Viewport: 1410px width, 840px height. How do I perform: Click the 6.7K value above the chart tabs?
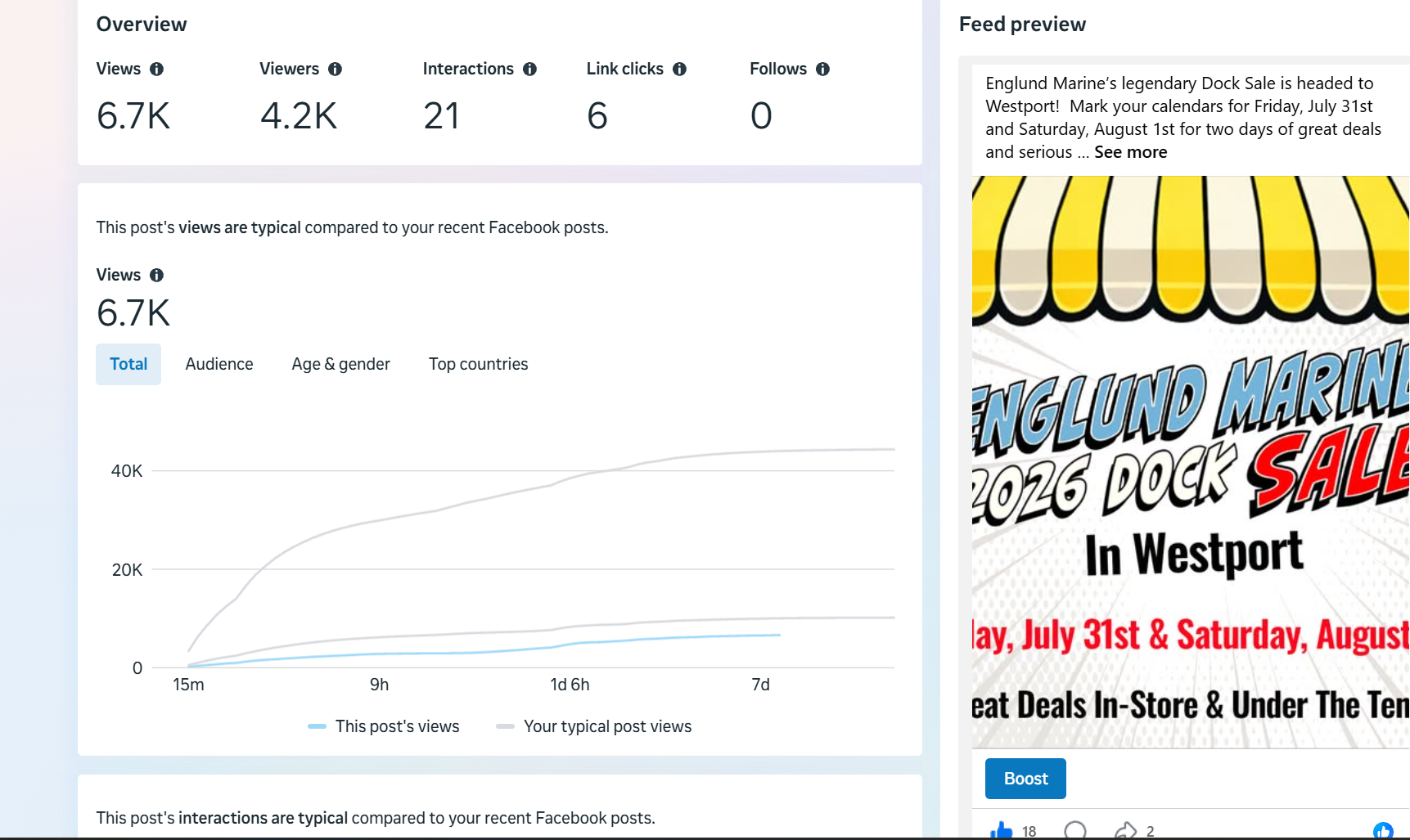click(x=133, y=313)
